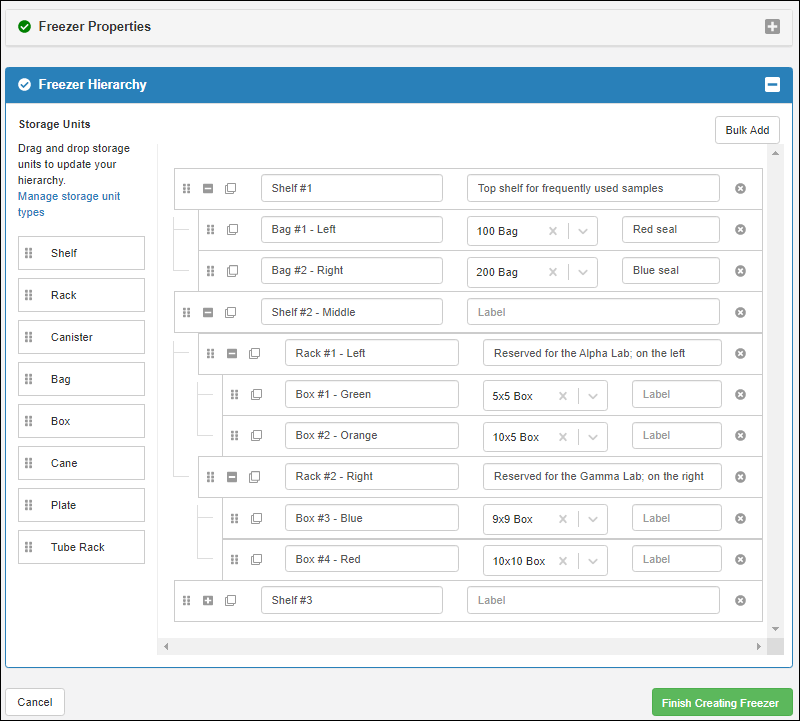Duplicate the Rack #1 - Left unit
The width and height of the screenshot is (800, 721).
click(x=255, y=353)
